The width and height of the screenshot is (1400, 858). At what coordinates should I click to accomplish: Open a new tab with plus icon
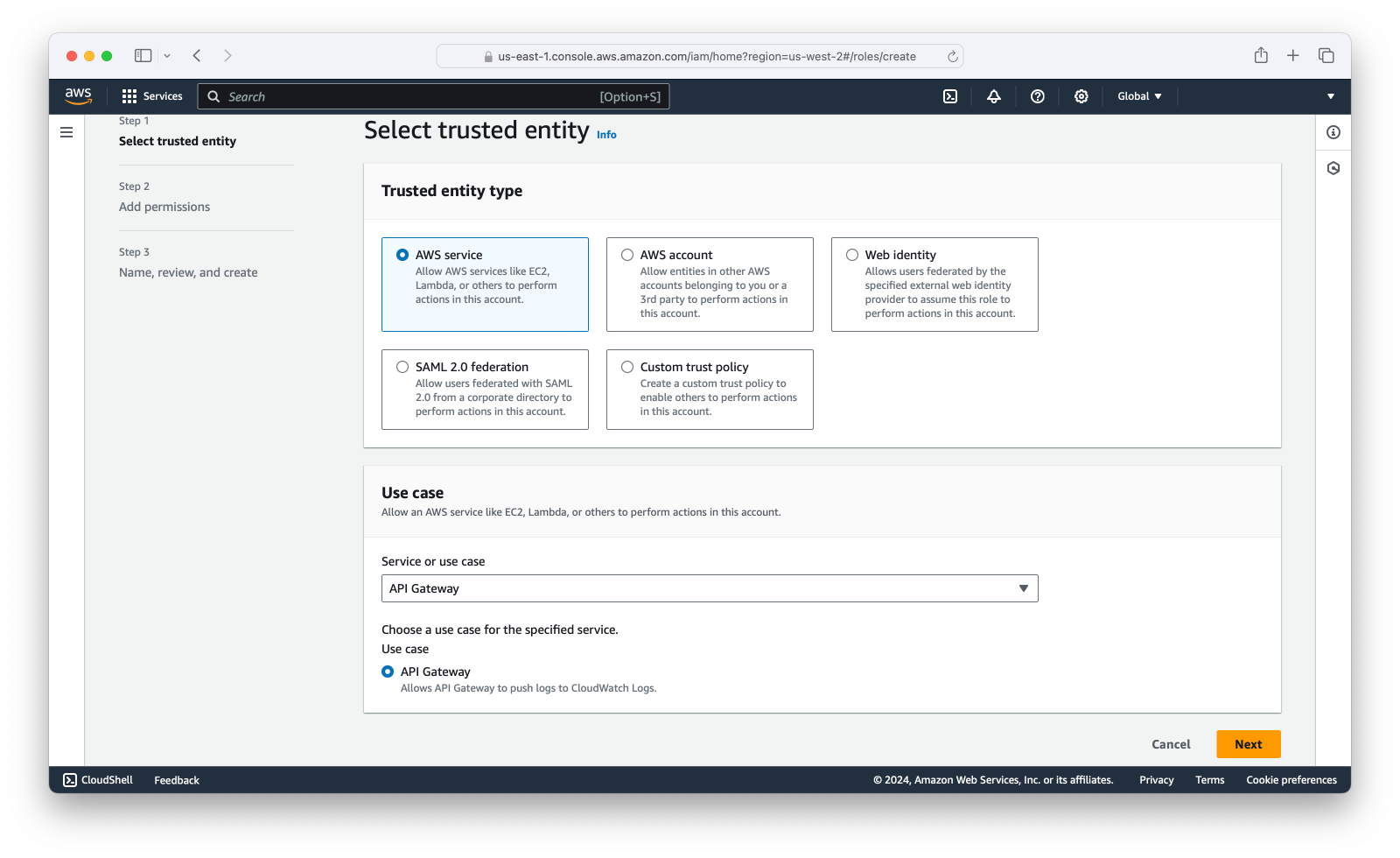(1293, 55)
